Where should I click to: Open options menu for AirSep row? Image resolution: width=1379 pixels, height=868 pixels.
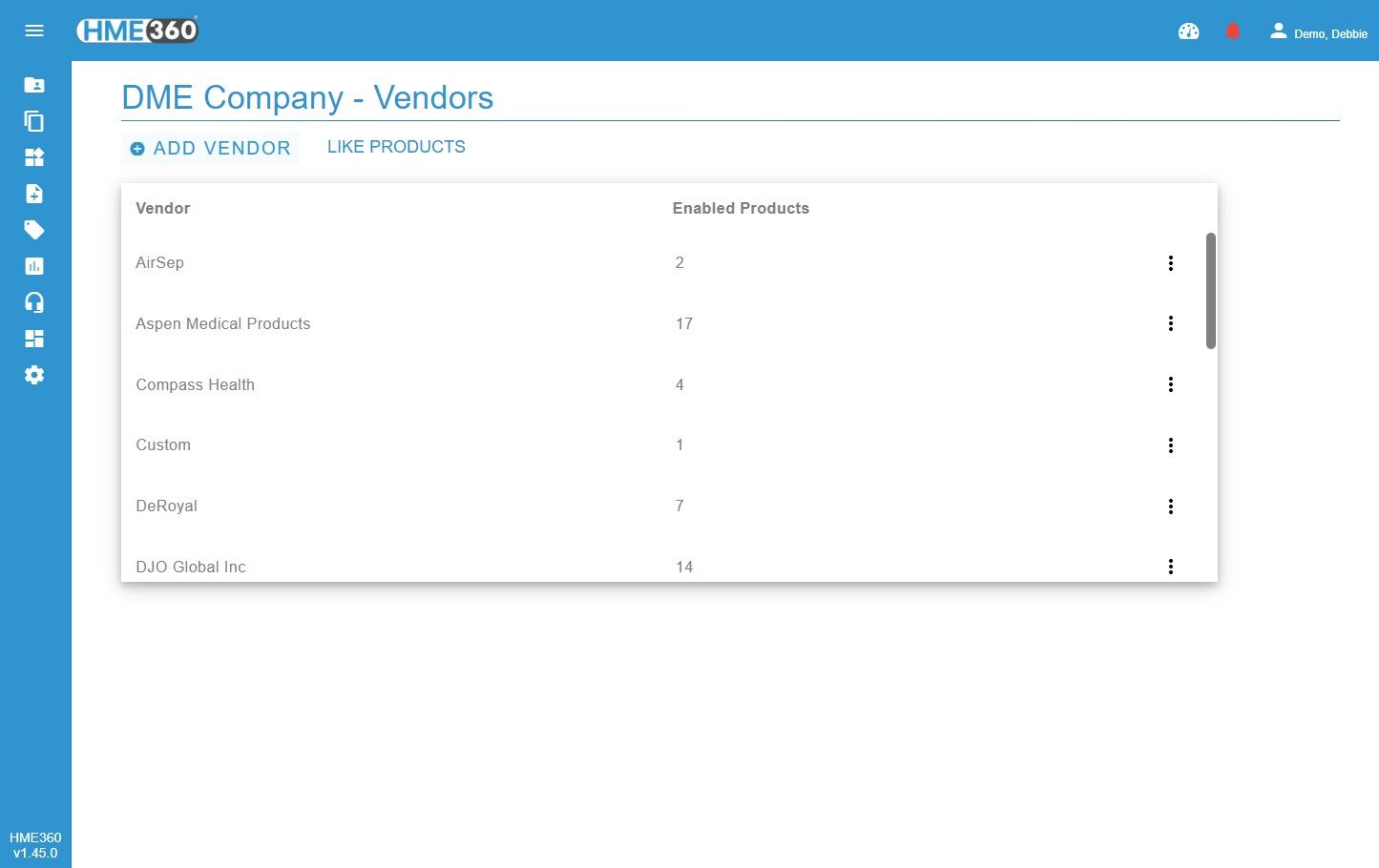pos(1171,263)
